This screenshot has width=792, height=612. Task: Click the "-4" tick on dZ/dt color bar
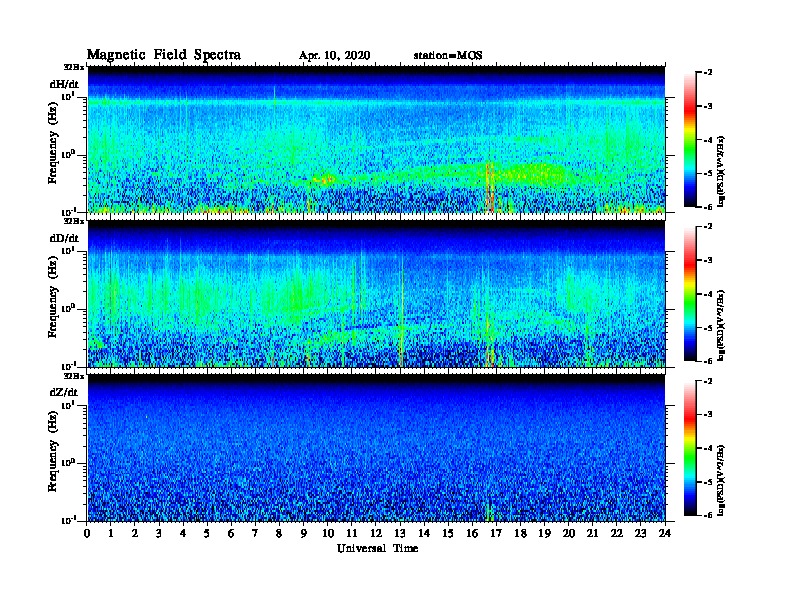click(x=709, y=448)
